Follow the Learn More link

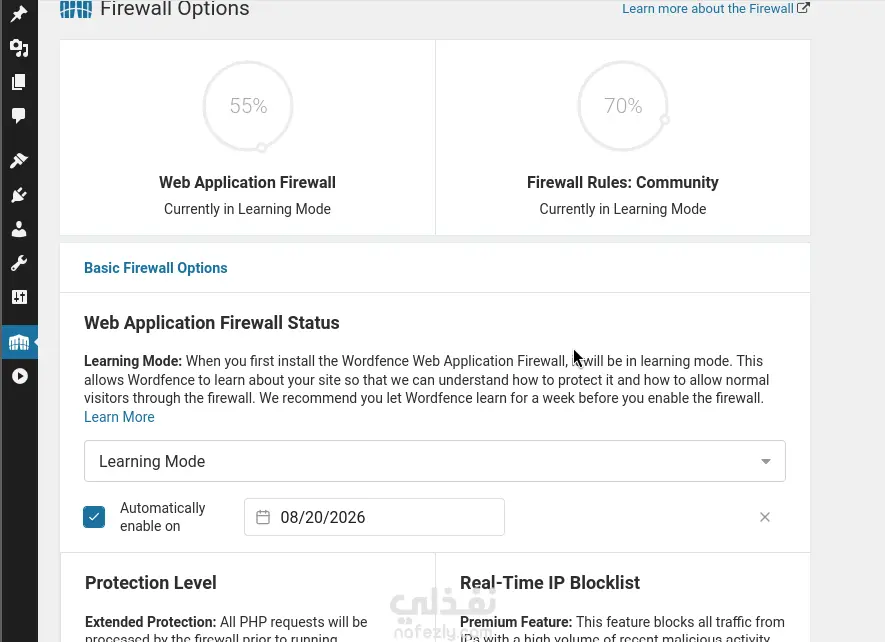[x=119, y=417]
